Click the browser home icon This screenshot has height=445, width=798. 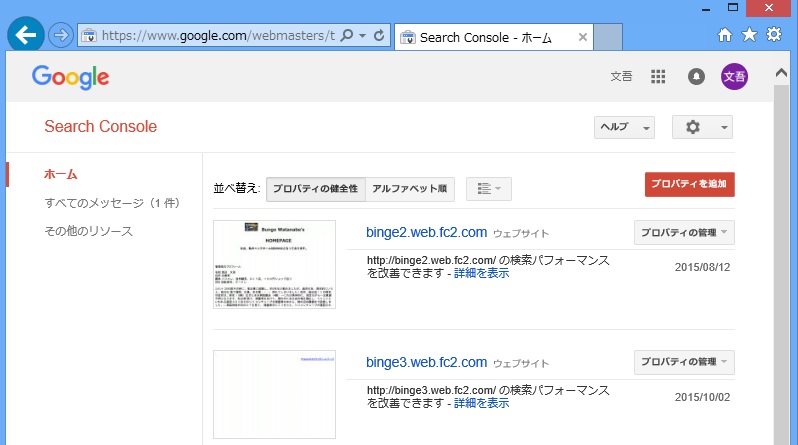coord(725,35)
